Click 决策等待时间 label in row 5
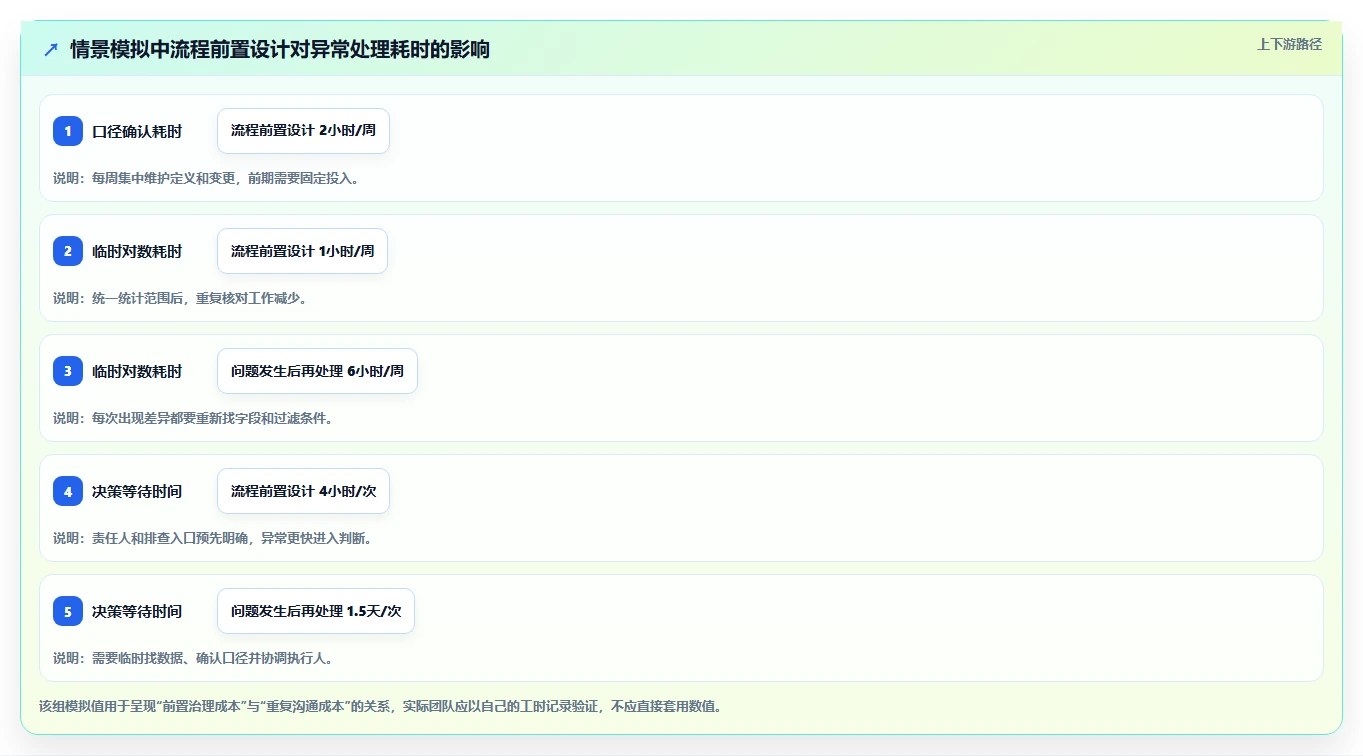The width and height of the screenshot is (1363, 756). tap(137, 611)
